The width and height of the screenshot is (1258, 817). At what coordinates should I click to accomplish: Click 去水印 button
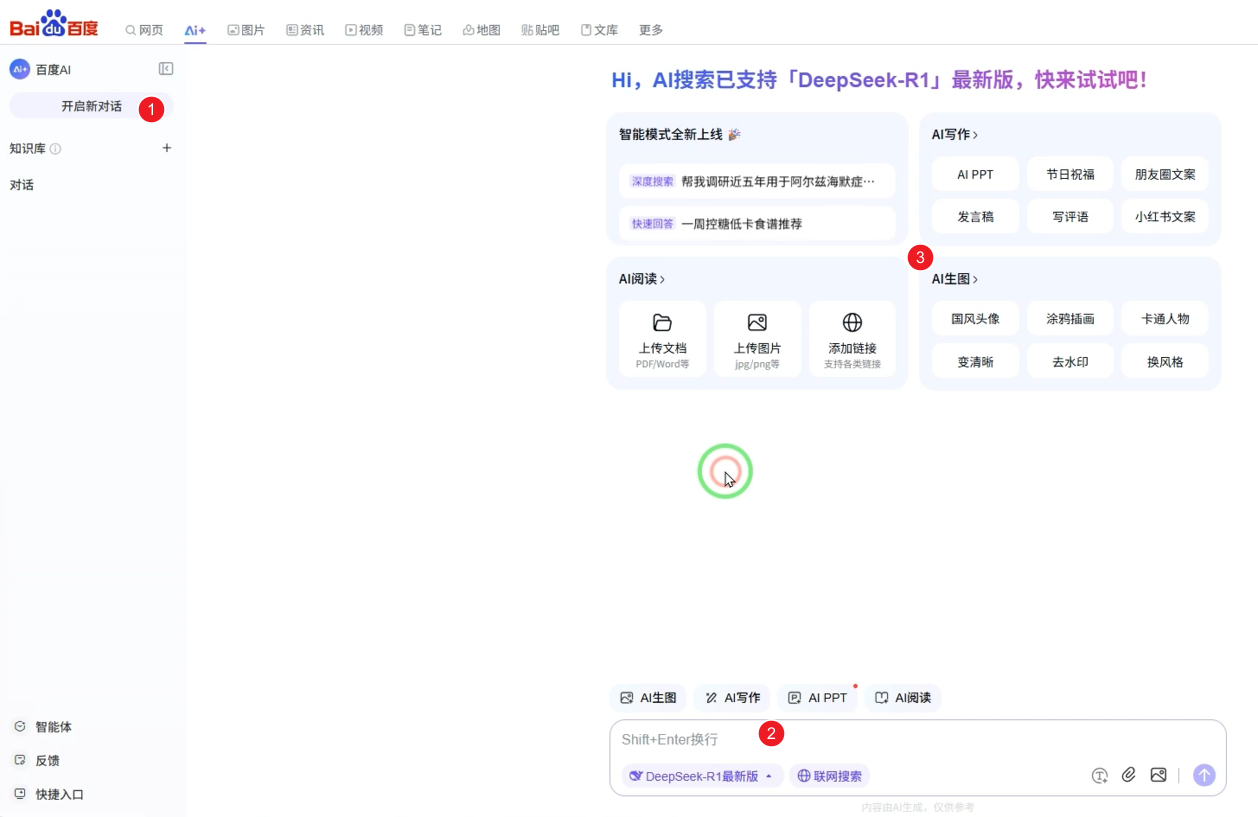[x=1070, y=361]
